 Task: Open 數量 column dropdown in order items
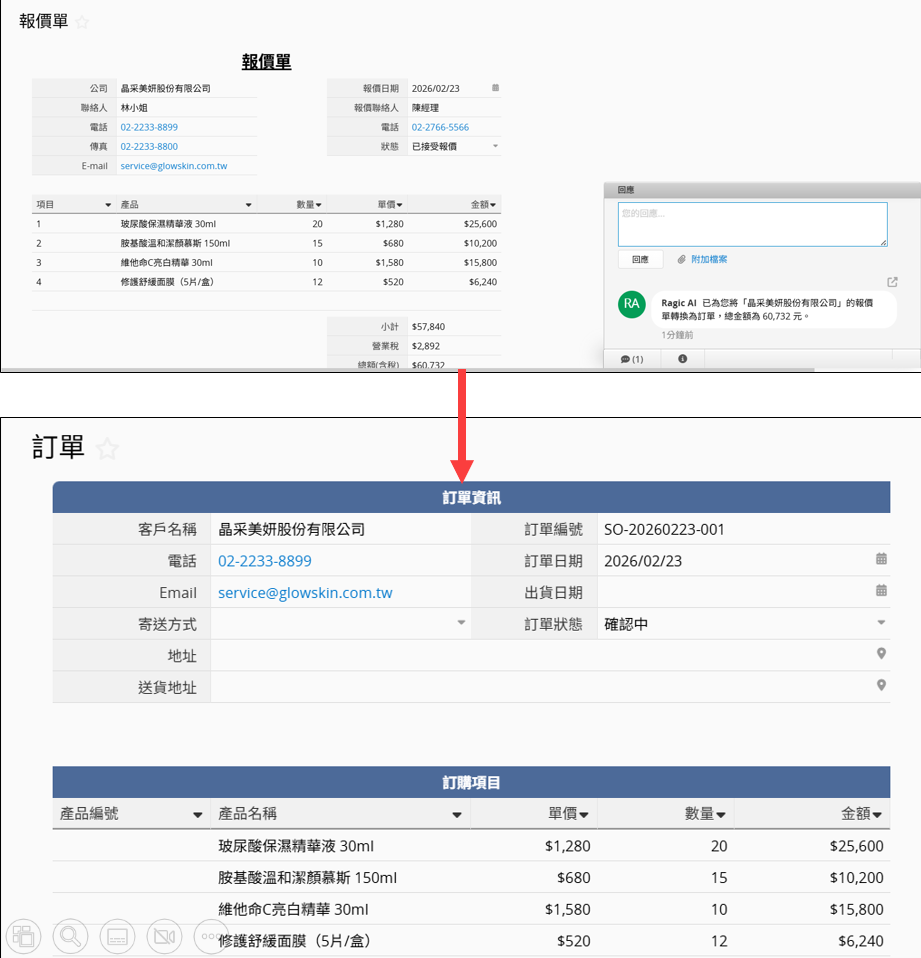pos(721,815)
